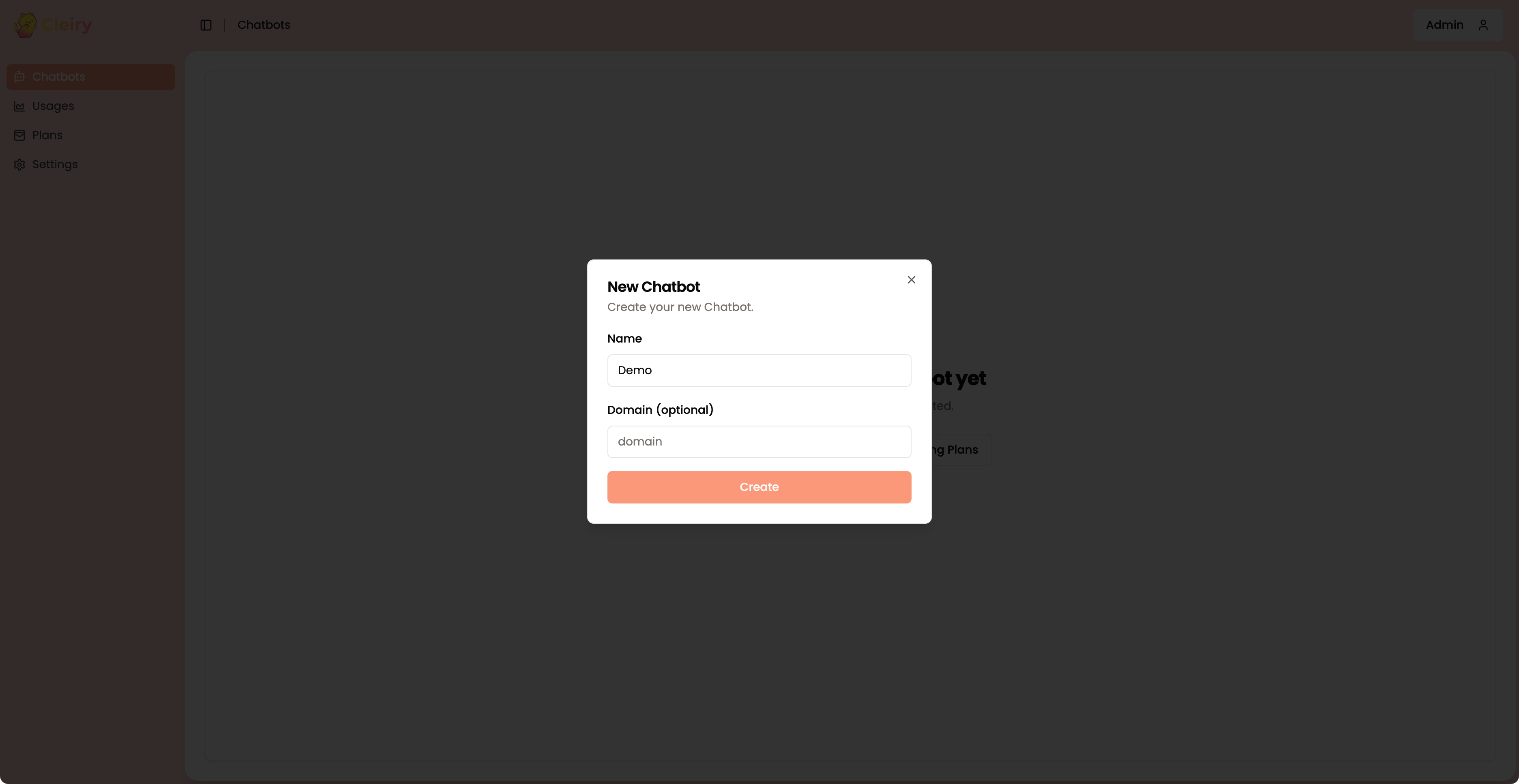
Task: Click the Chatbots breadcrumb title
Action: [264, 25]
